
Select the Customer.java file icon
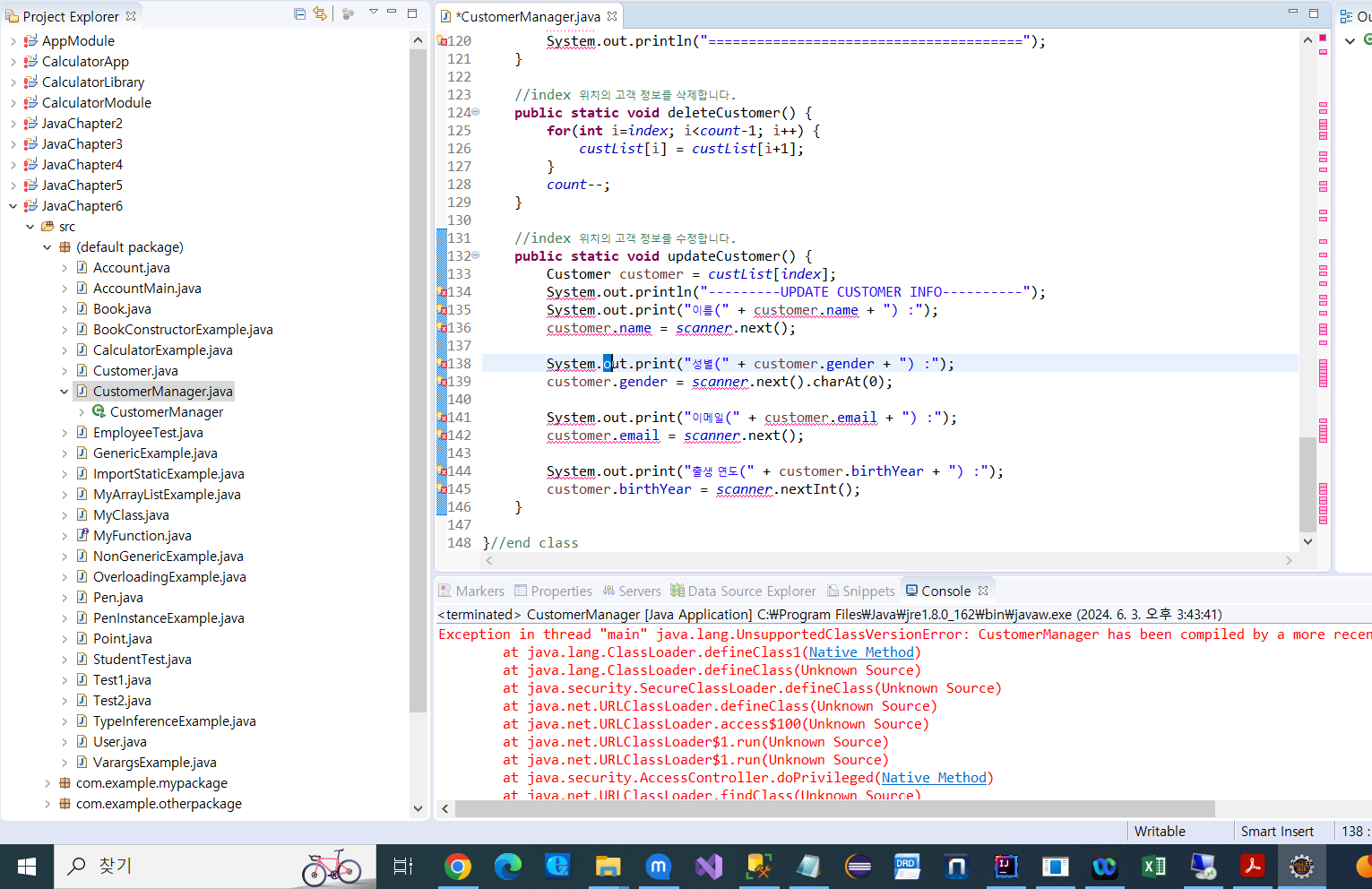pos(82,371)
